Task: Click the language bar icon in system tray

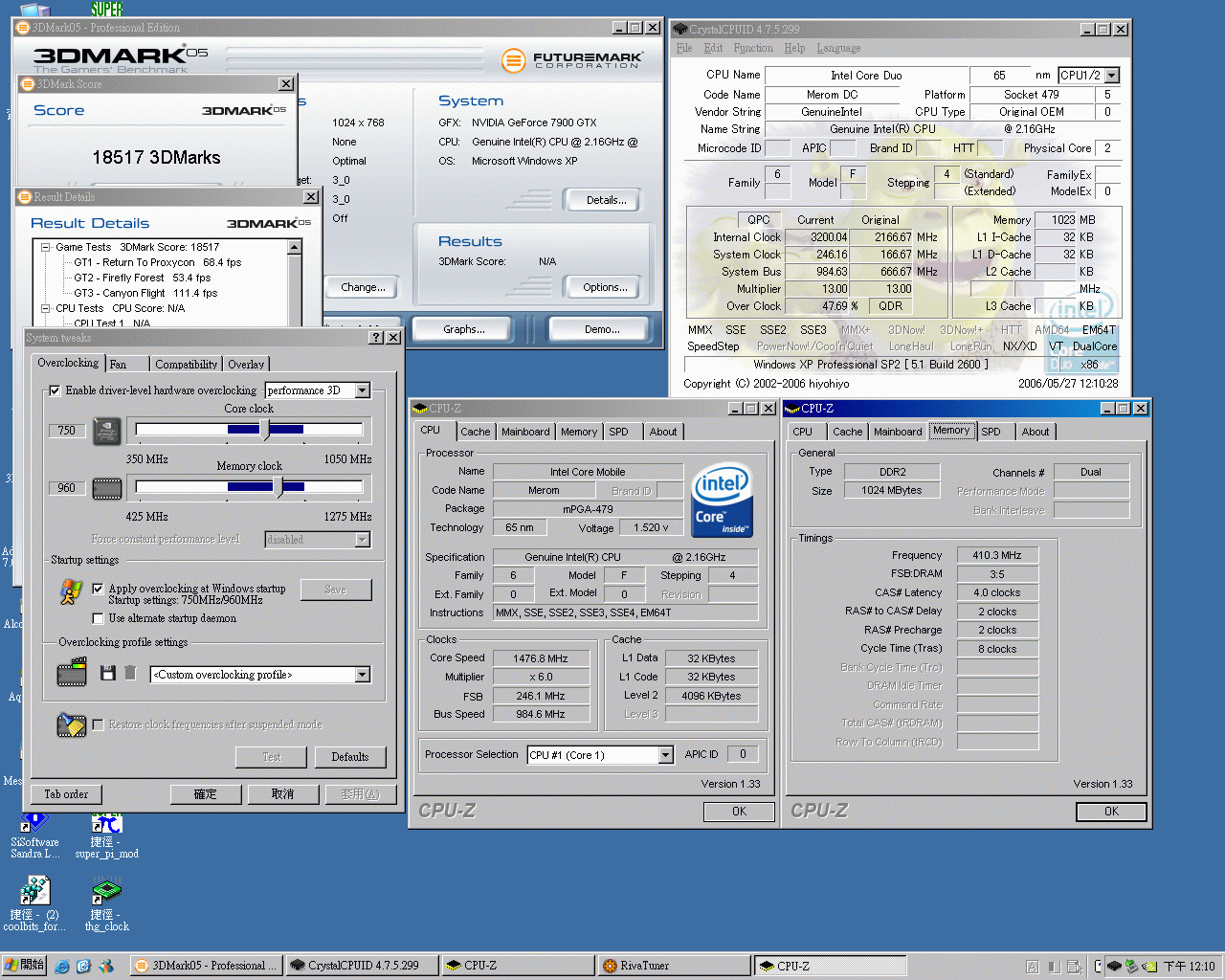Action: 1033,967
